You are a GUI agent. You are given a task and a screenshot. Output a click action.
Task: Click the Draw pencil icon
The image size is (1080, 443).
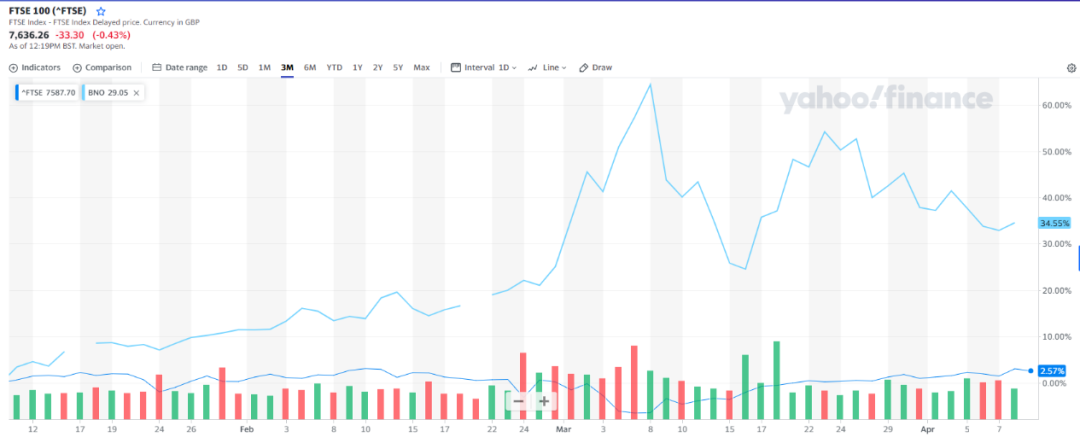pyautogui.click(x=583, y=68)
